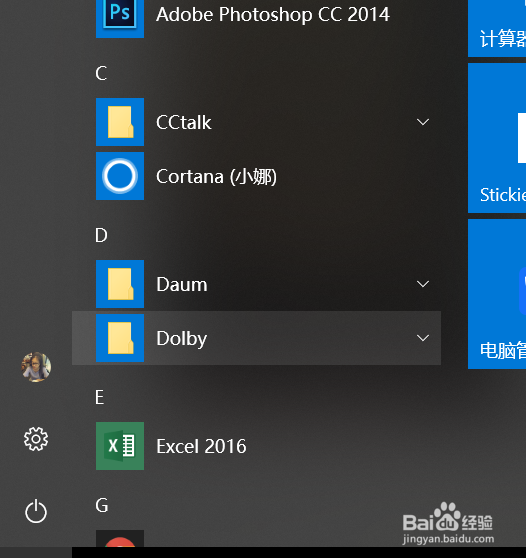Open the red app icon under G
The height and width of the screenshot is (558, 526).
120,538
